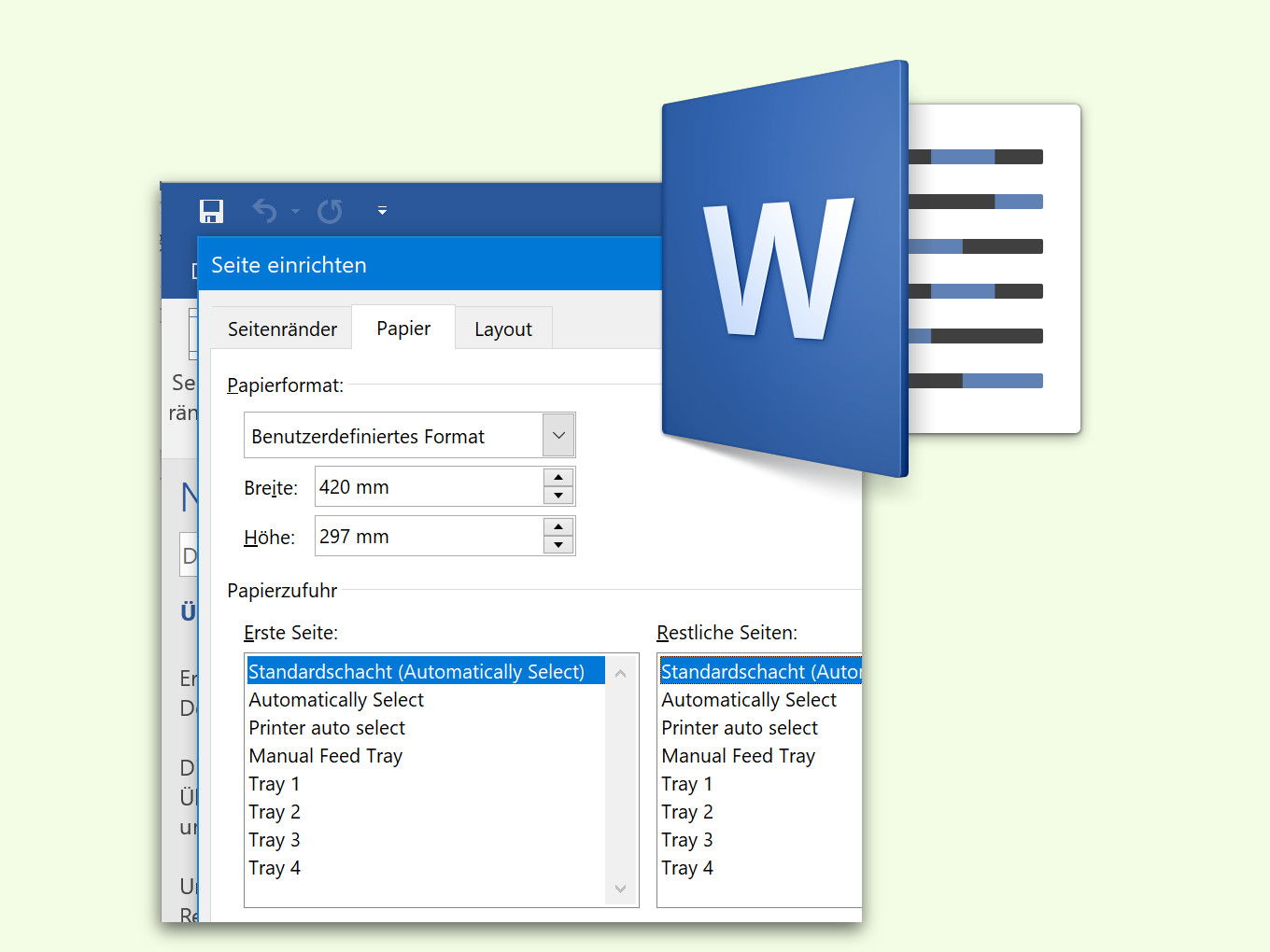Select Tray 4 in Restliche Seiten list

760,867
